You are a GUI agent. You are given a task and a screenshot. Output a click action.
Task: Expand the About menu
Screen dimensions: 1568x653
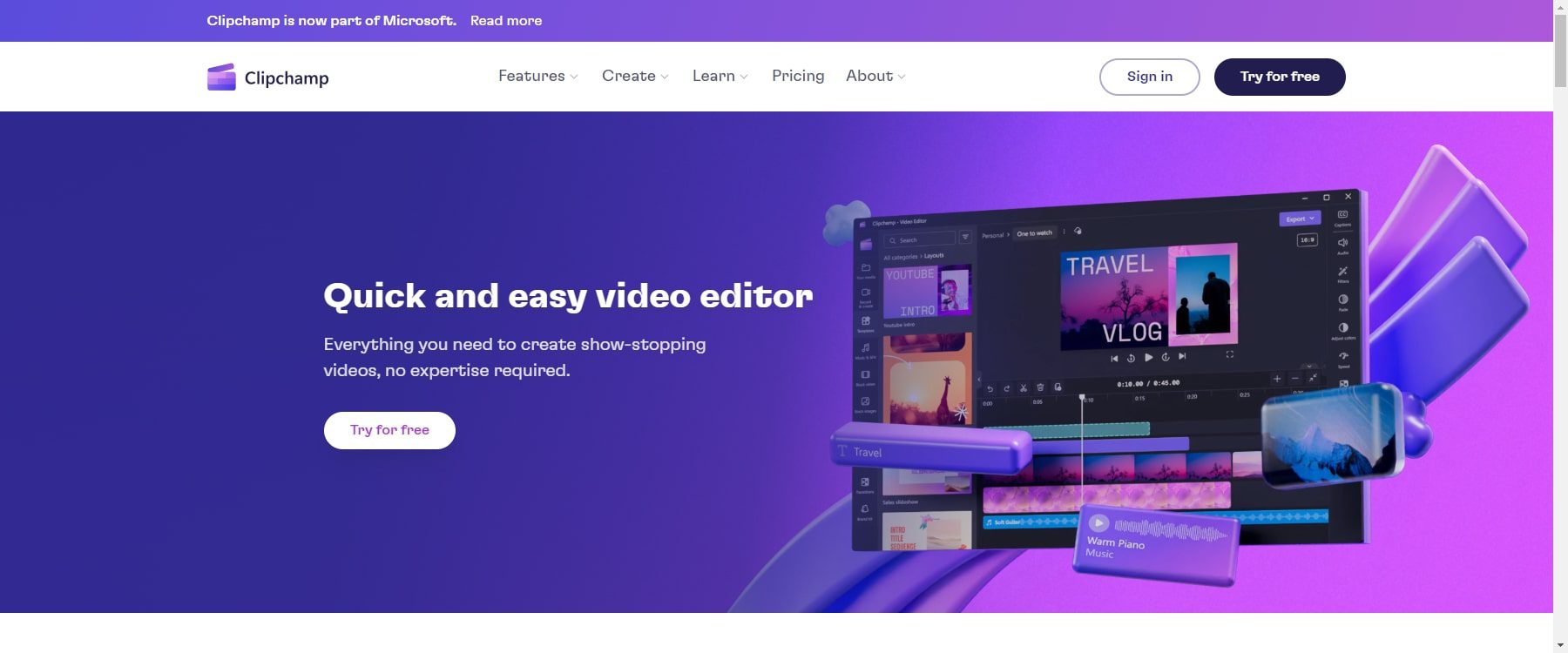(875, 76)
